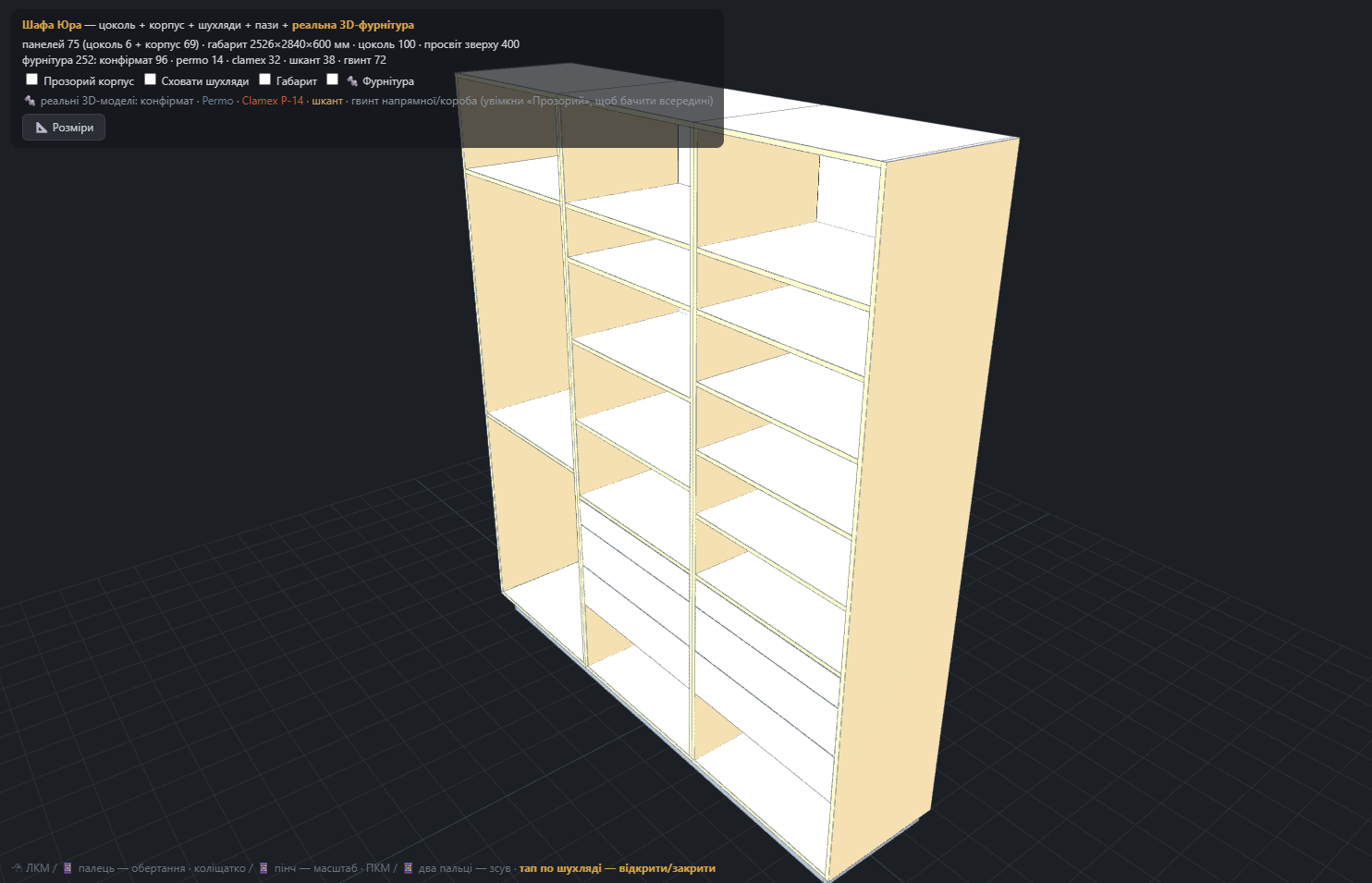Click the ruler icon on Розміри button
The image size is (1372, 883).
pos(42,128)
